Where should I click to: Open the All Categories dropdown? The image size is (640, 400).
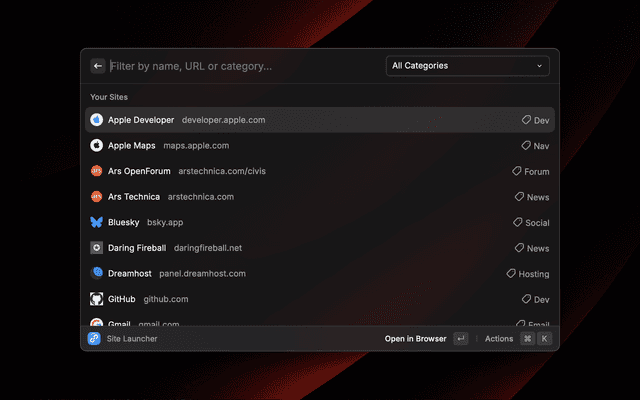467,66
